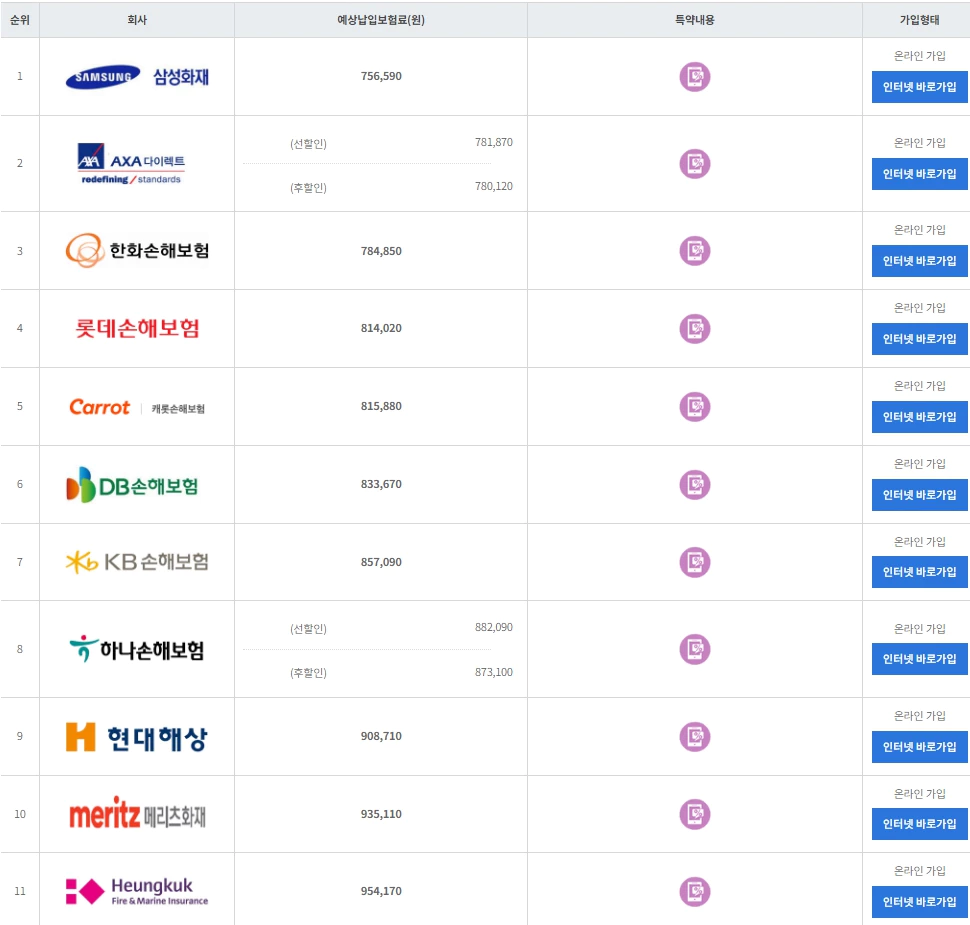Click 온라인 가입 label in Heungkuk row
The image size is (970, 925).
coord(919,871)
